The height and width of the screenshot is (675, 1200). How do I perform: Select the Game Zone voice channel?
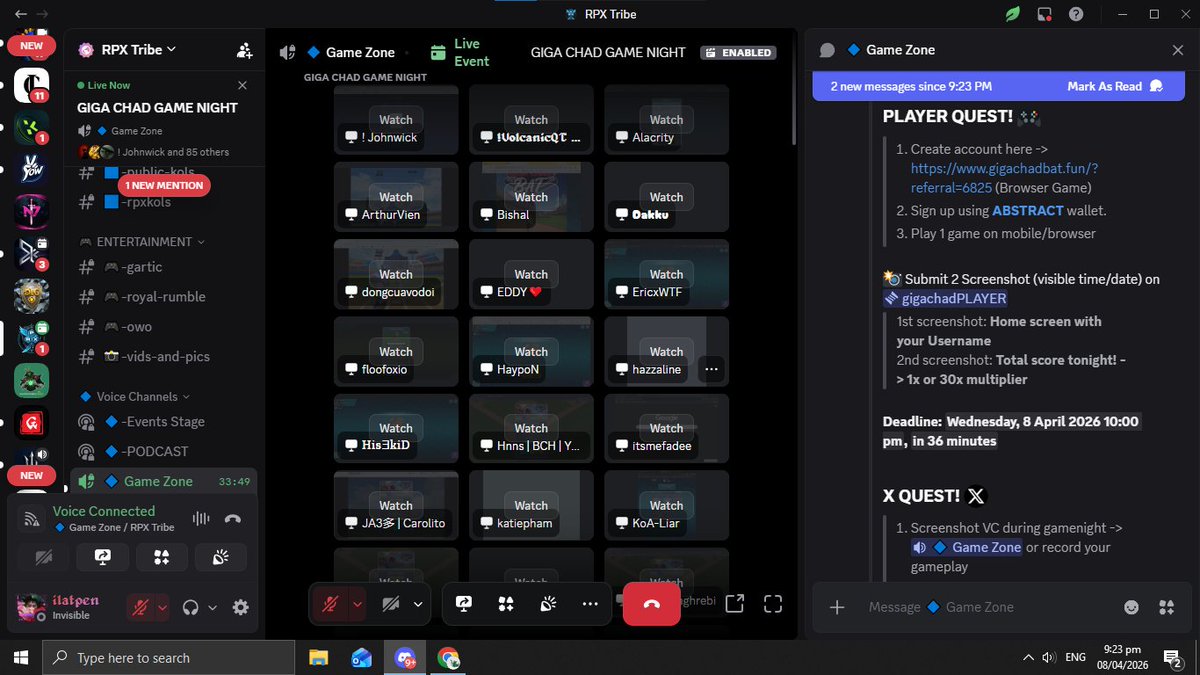coord(163,481)
